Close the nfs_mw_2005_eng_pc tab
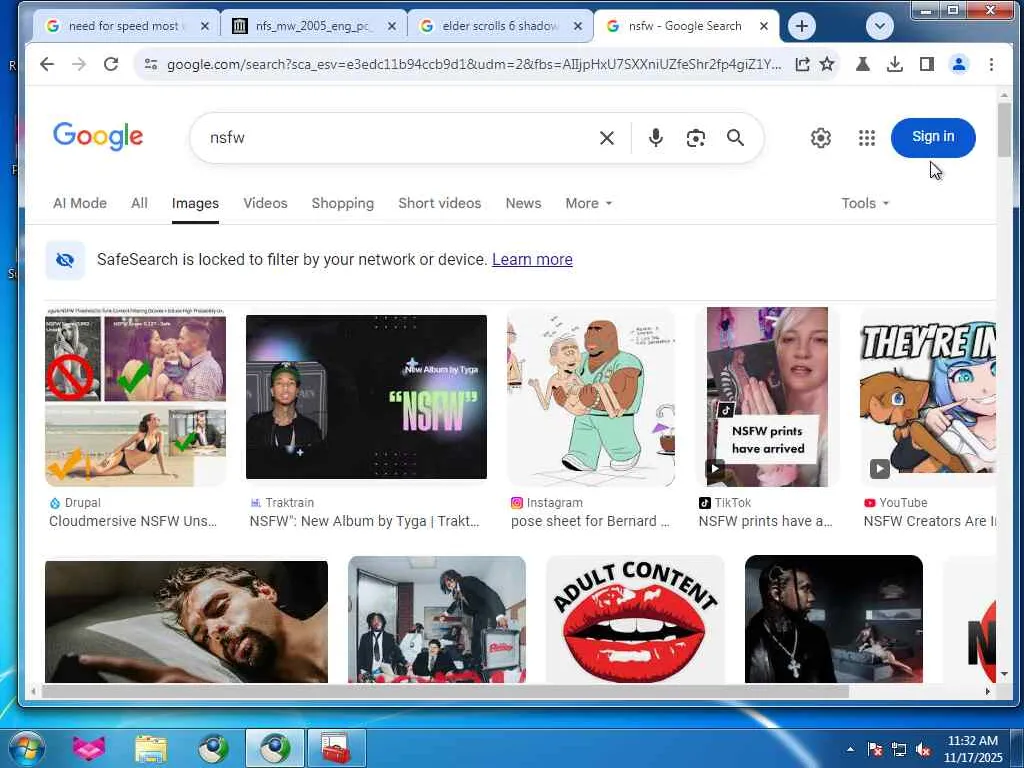This screenshot has width=1024, height=768. click(x=392, y=26)
